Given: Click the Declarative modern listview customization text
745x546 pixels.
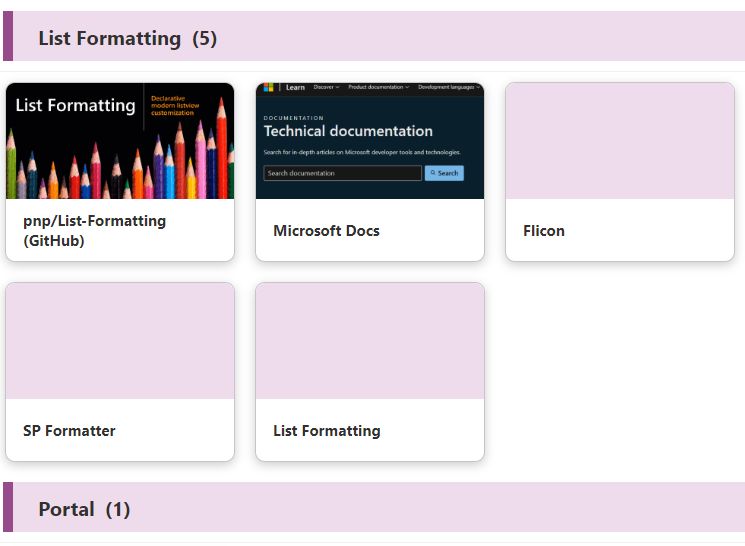Looking at the screenshot, I should click(x=175, y=105).
